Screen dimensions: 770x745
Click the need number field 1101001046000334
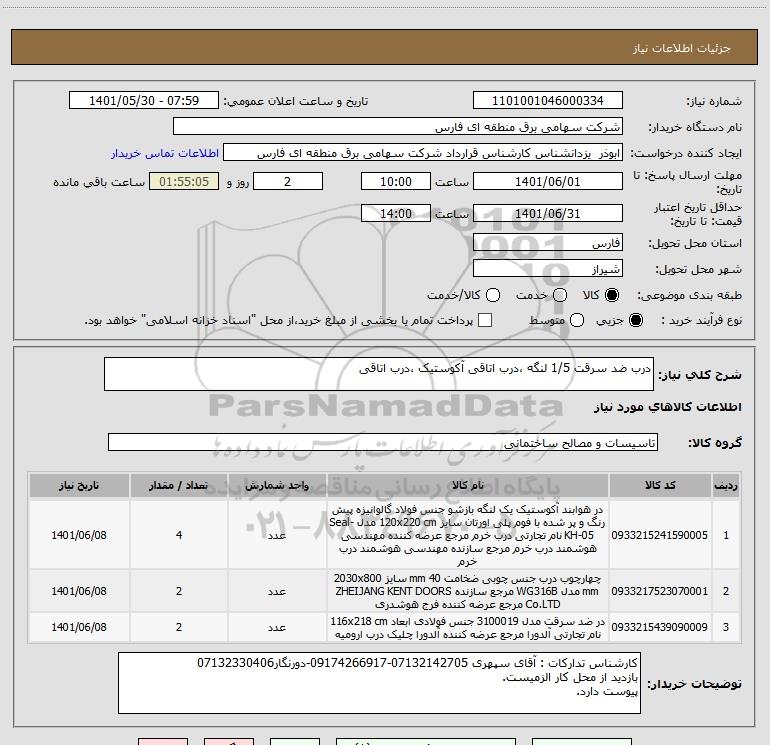point(548,100)
